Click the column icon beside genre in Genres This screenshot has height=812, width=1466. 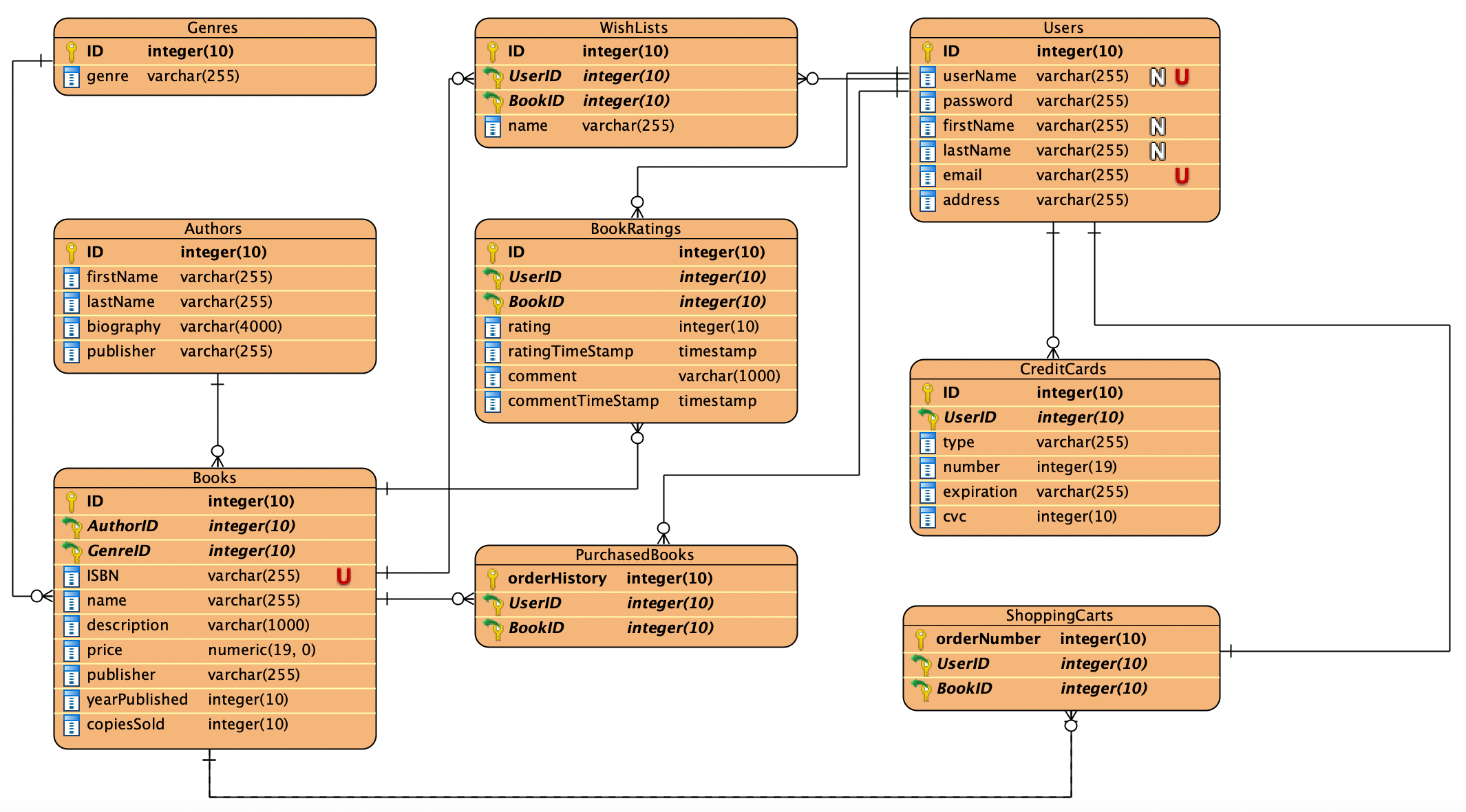tap(71, 76)
